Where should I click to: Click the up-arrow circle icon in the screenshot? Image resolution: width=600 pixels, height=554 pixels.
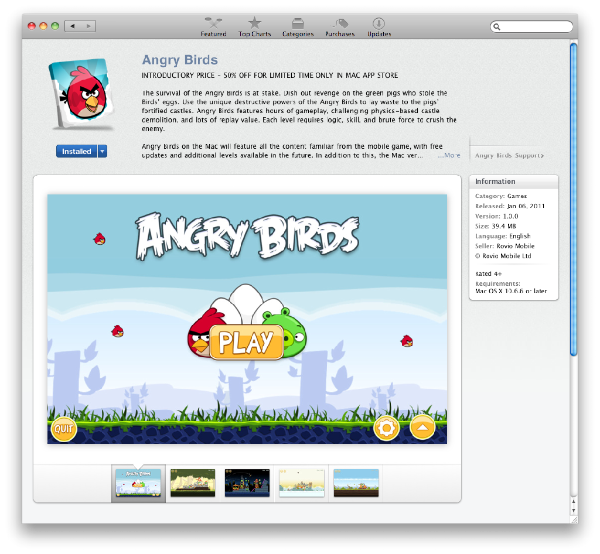[x=422, y=427]
